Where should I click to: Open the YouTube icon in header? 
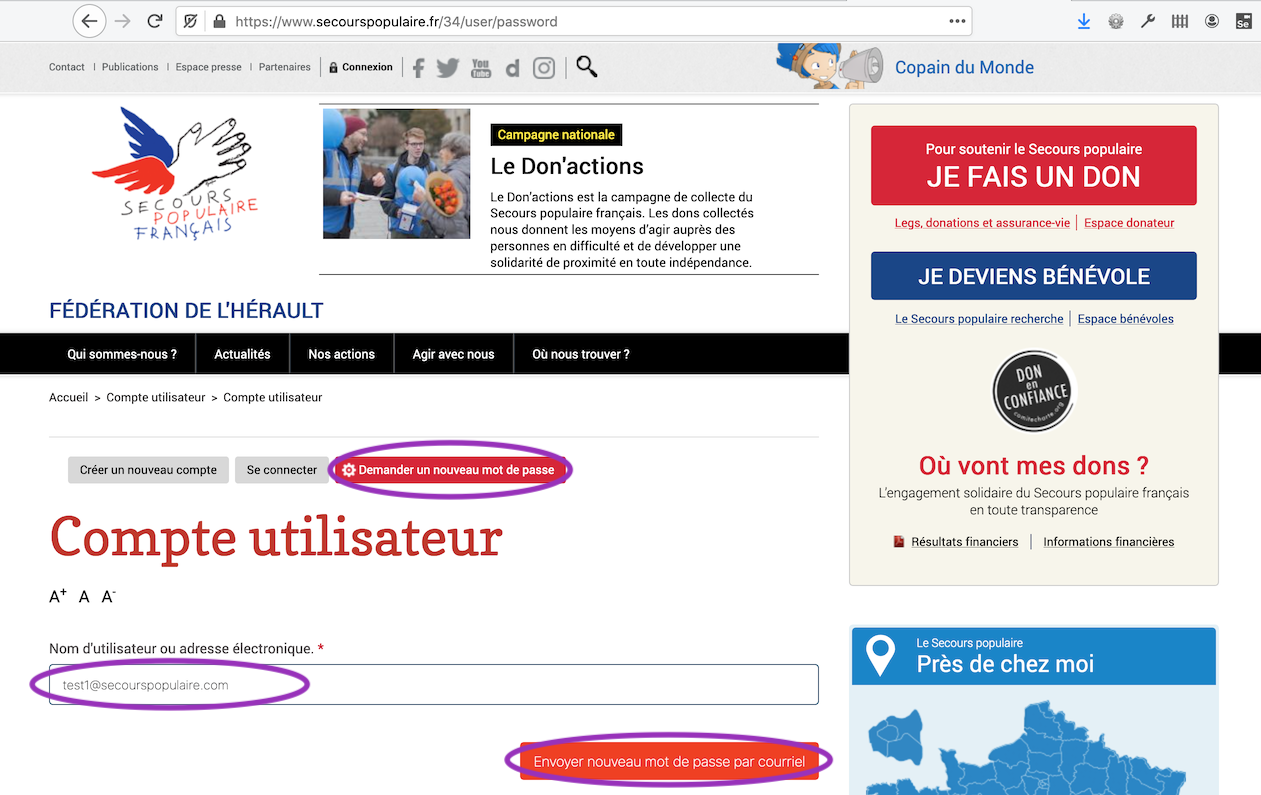tap(481, 68)
